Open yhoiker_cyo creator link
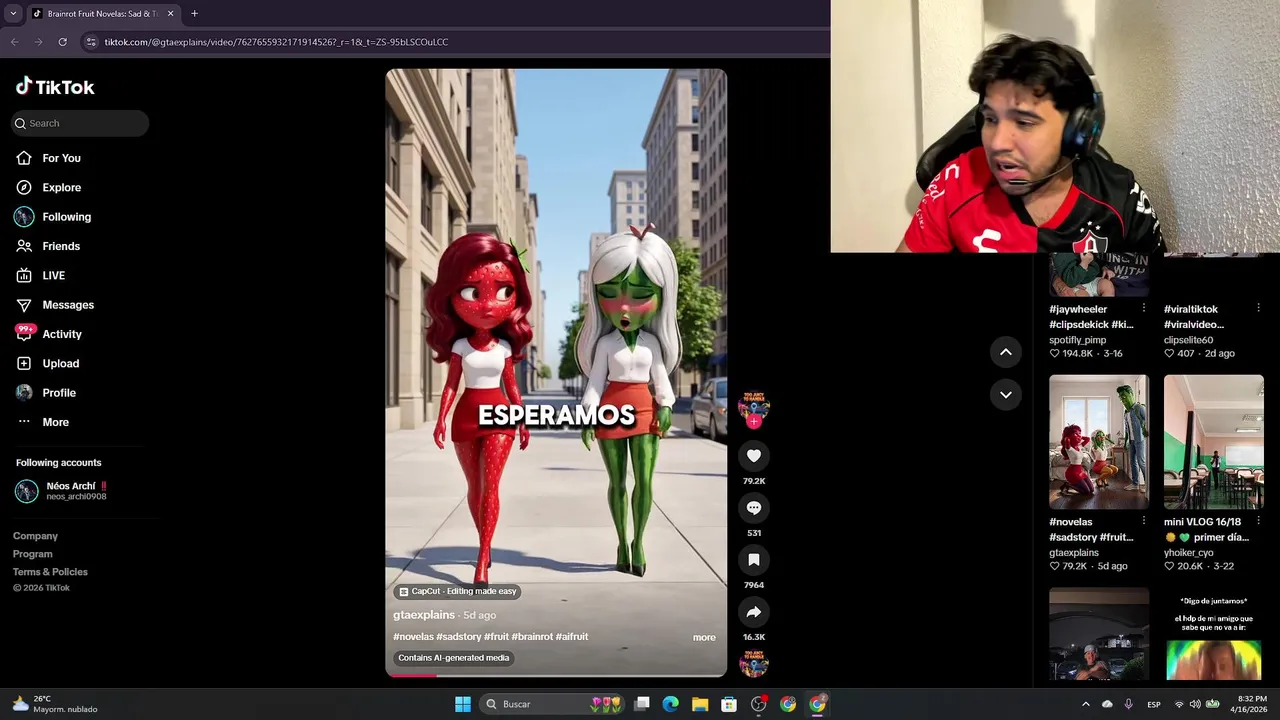This screenshot has height=720, width=1280. coord(1188,553)
